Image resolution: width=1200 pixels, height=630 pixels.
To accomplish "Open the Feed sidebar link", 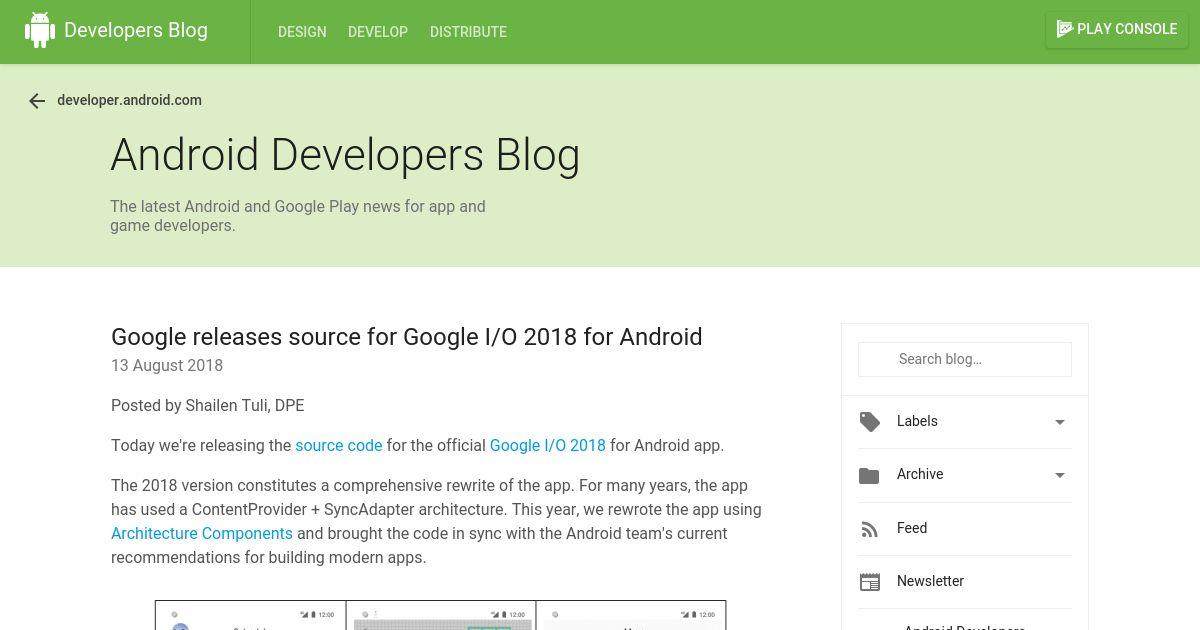I will tap(912, 528).
